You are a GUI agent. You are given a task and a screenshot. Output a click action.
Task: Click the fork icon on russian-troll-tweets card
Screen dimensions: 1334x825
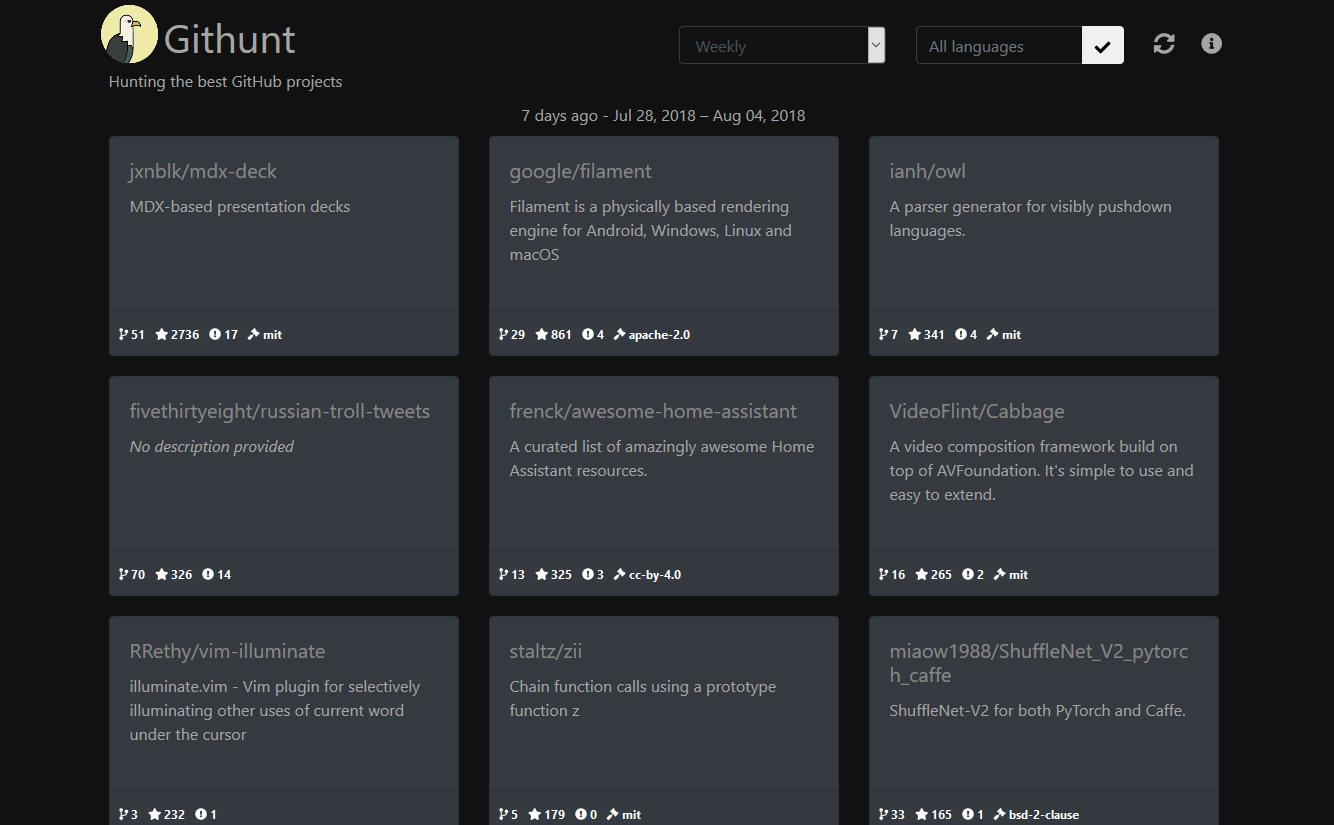point(124,575)
